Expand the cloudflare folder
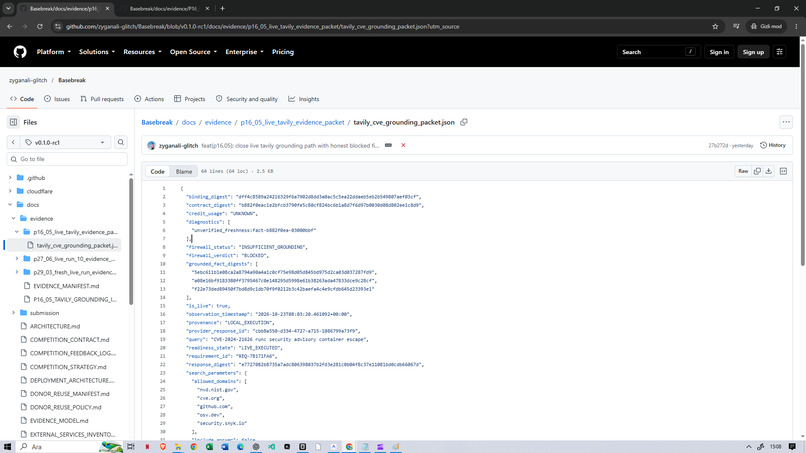This screenshot has height=453, width=806. pyautogui.click(x=10, y=191)
